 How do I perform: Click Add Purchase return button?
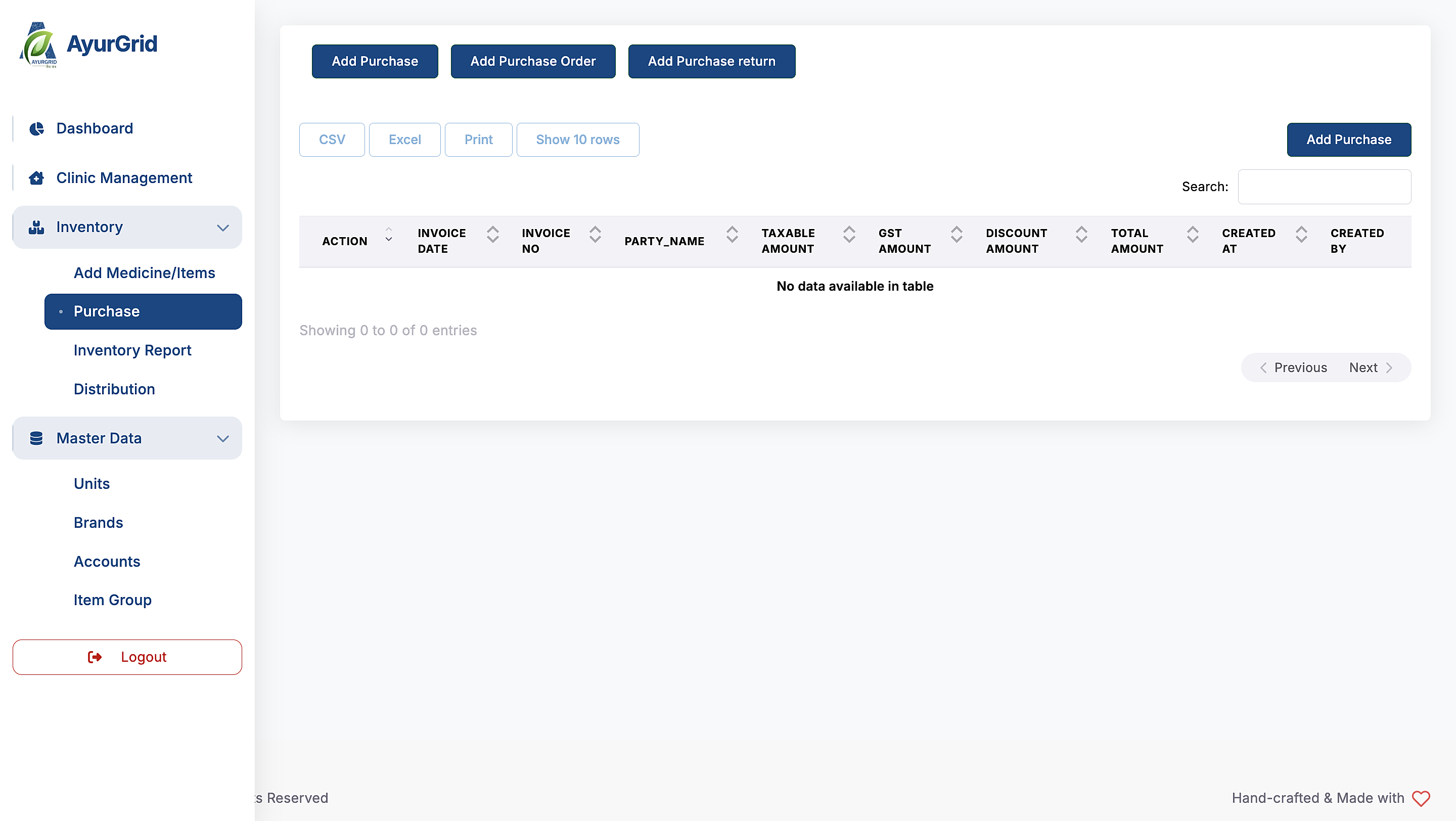click(x=712, y=61)
